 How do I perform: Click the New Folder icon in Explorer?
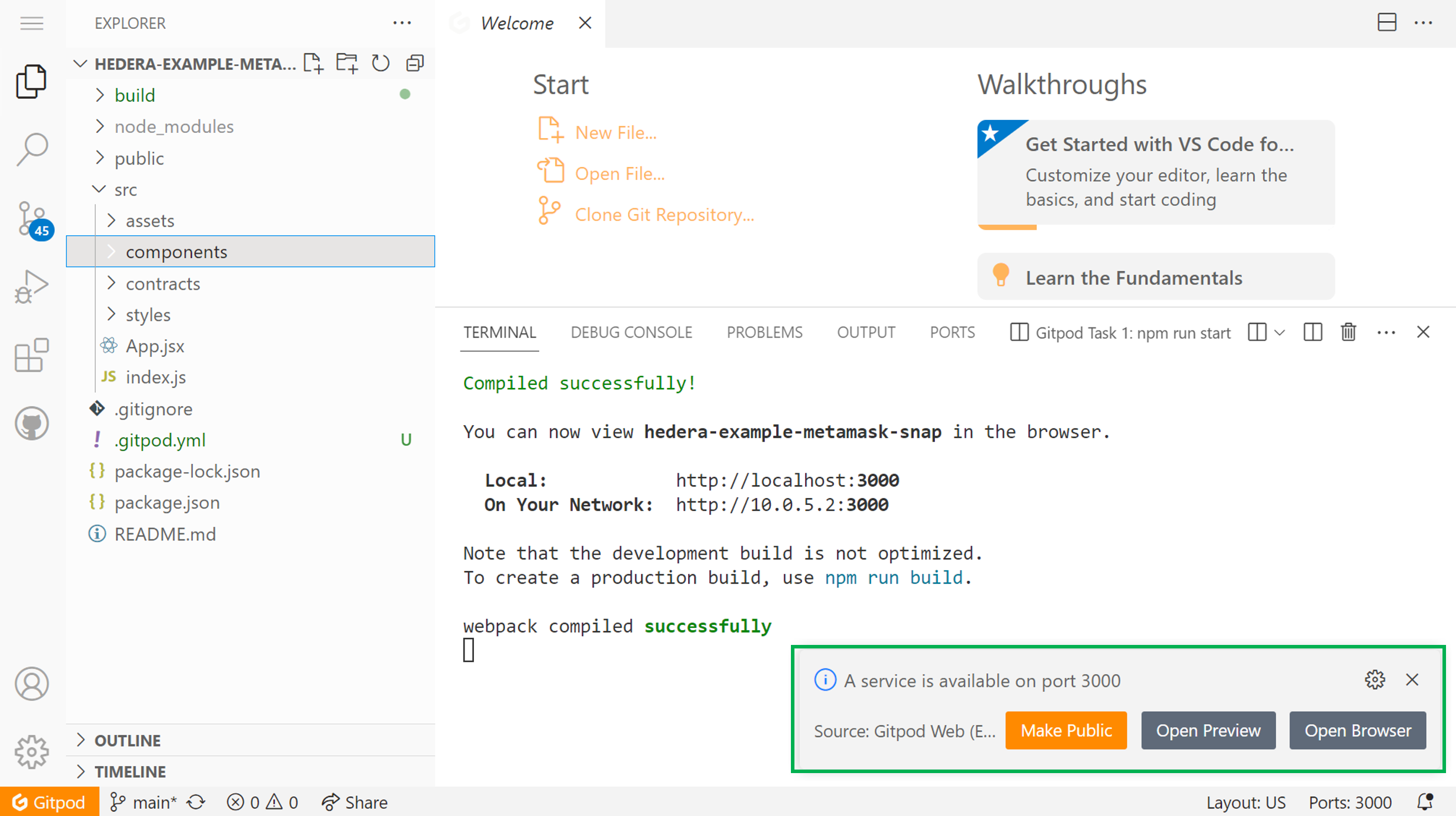click(347, 63)
